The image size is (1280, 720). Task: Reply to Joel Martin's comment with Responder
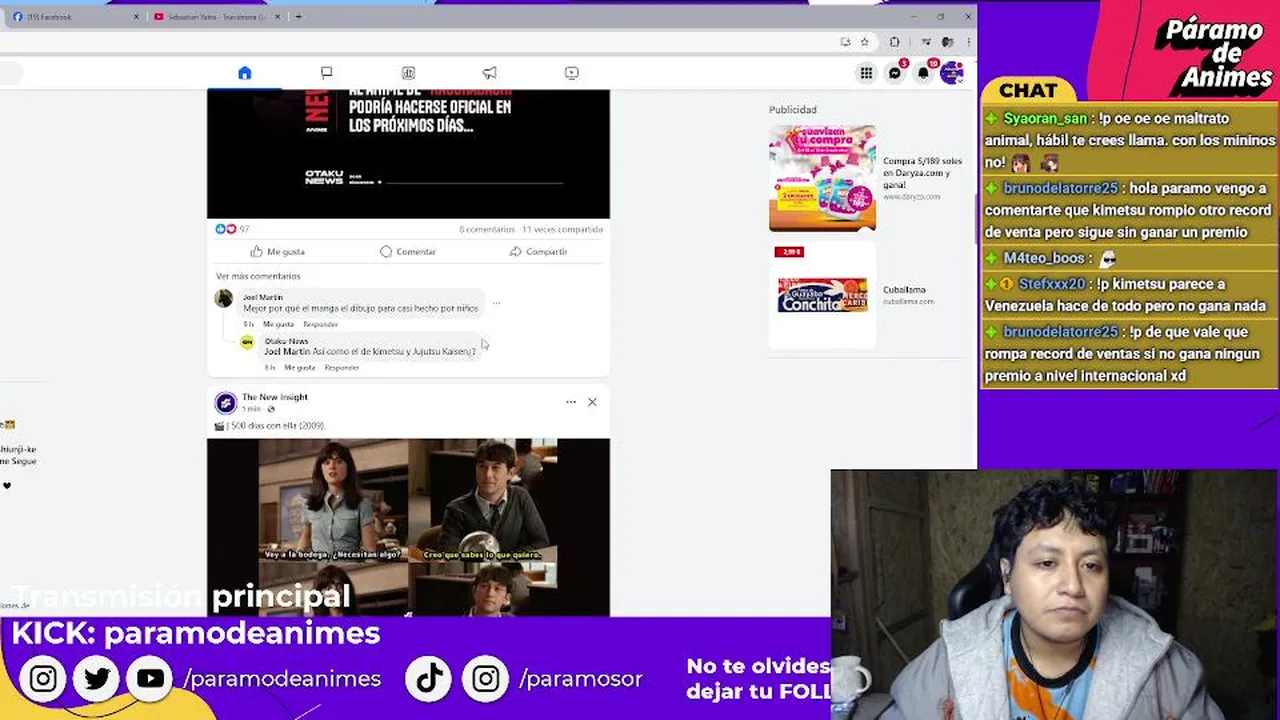(x=321, y=324)
